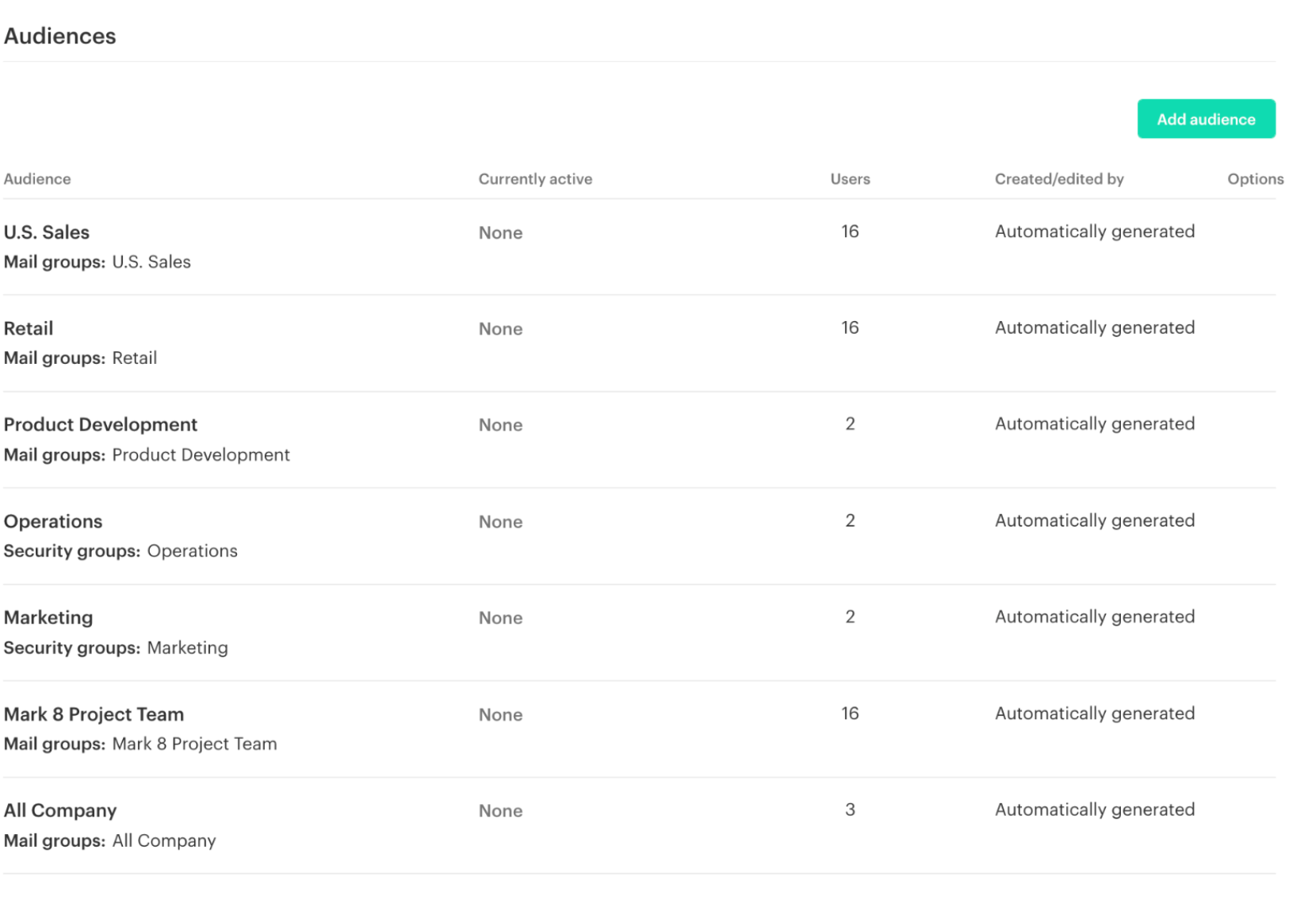1316x915 pixels.
Task: Open the Mark 8 Project Team audience
Action: pos(94,714)
